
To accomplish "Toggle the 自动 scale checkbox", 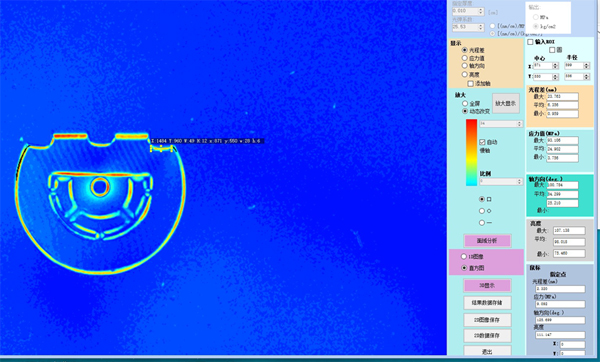I will coord(482,142).
